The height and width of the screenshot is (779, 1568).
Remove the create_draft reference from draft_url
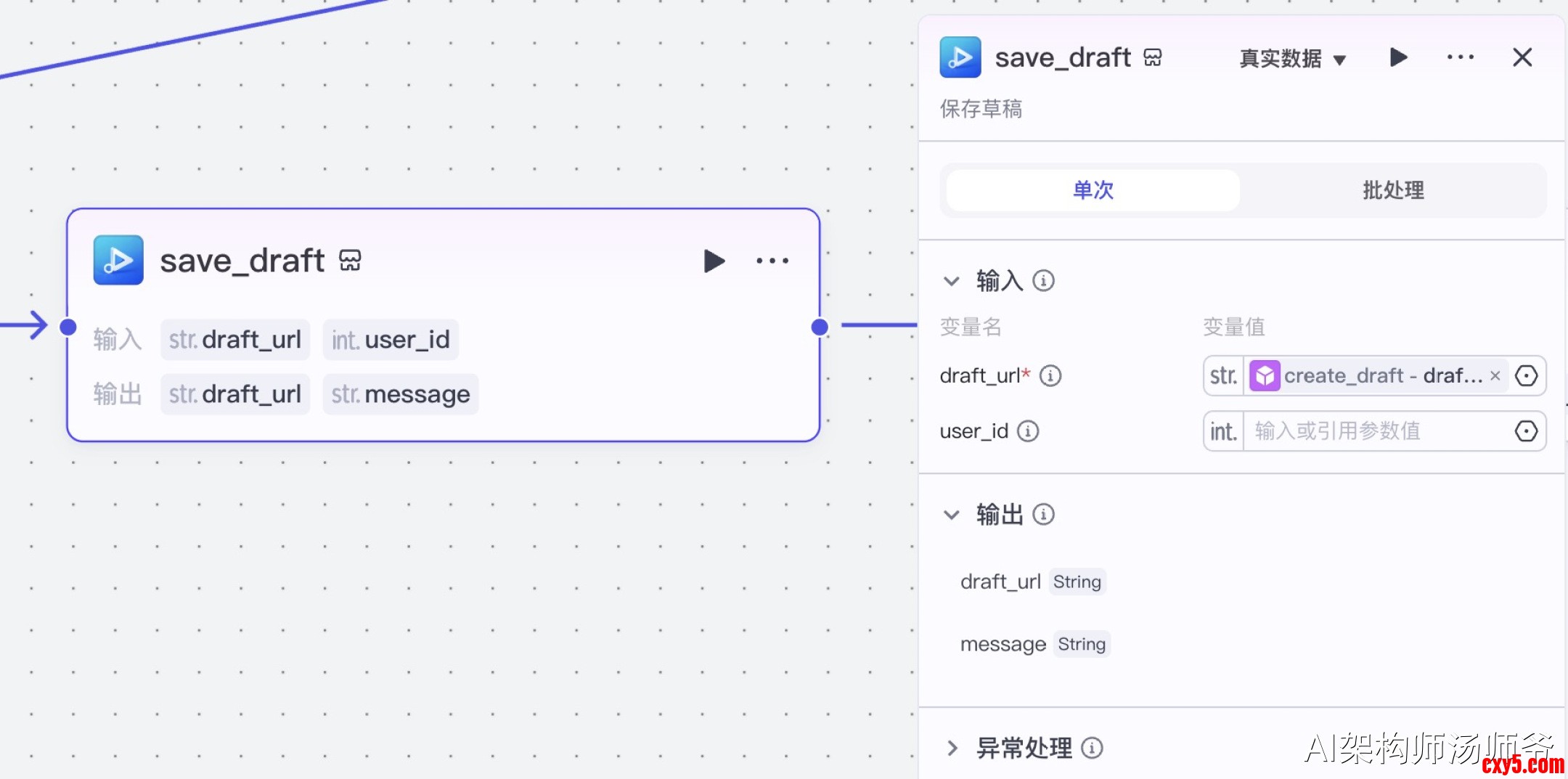(x=1495, y=375)
